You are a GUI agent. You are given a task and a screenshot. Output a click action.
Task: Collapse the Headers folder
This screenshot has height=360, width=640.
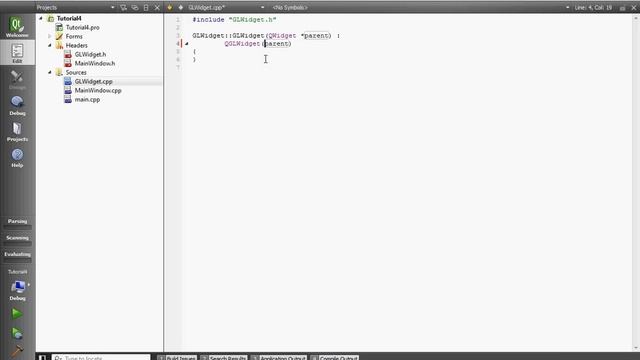point(50,45)
